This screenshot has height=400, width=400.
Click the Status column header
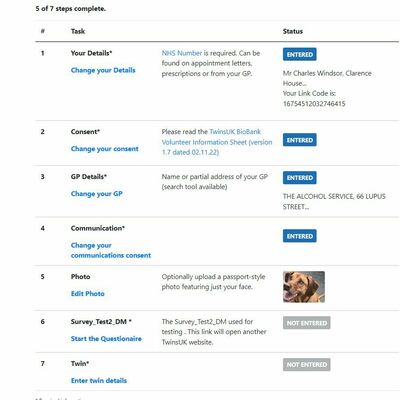pyautogui.click(x=293, y=31)
